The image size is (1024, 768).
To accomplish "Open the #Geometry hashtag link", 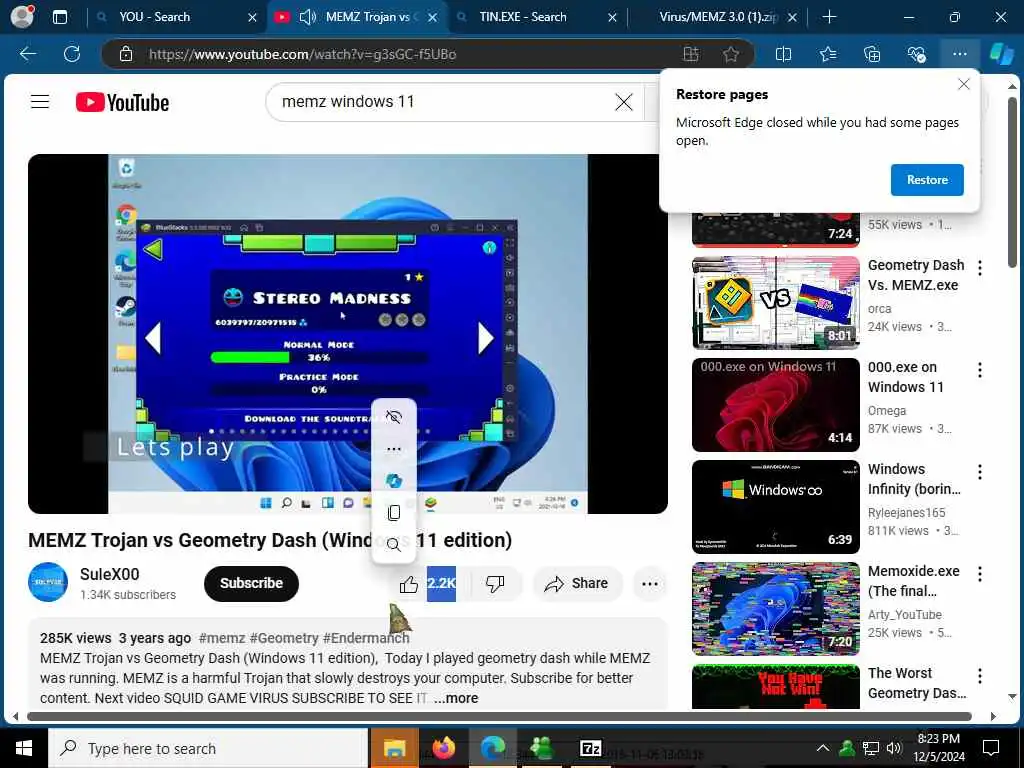I will click(x=284, y=638).
